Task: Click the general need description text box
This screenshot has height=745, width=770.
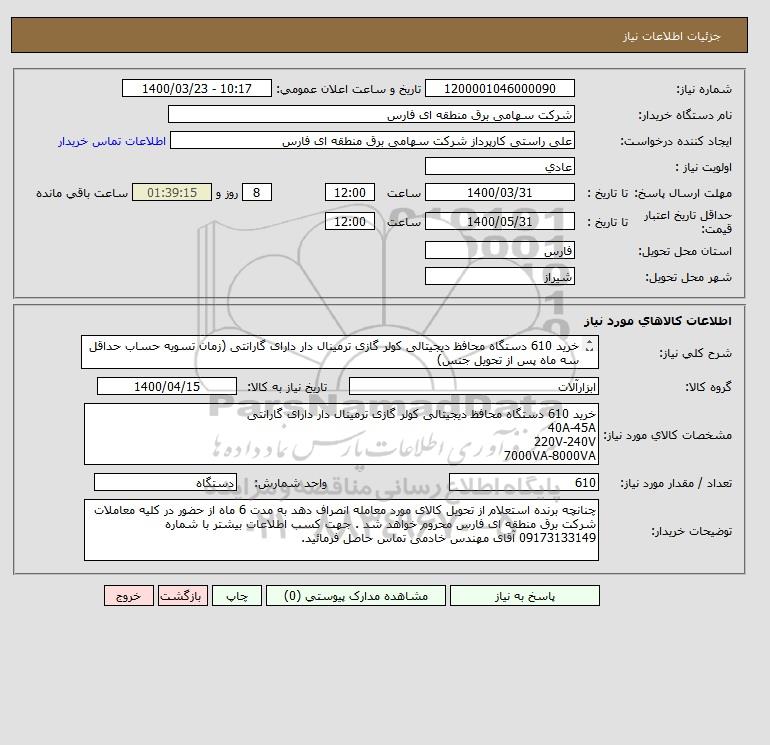Action: point(340,353)
